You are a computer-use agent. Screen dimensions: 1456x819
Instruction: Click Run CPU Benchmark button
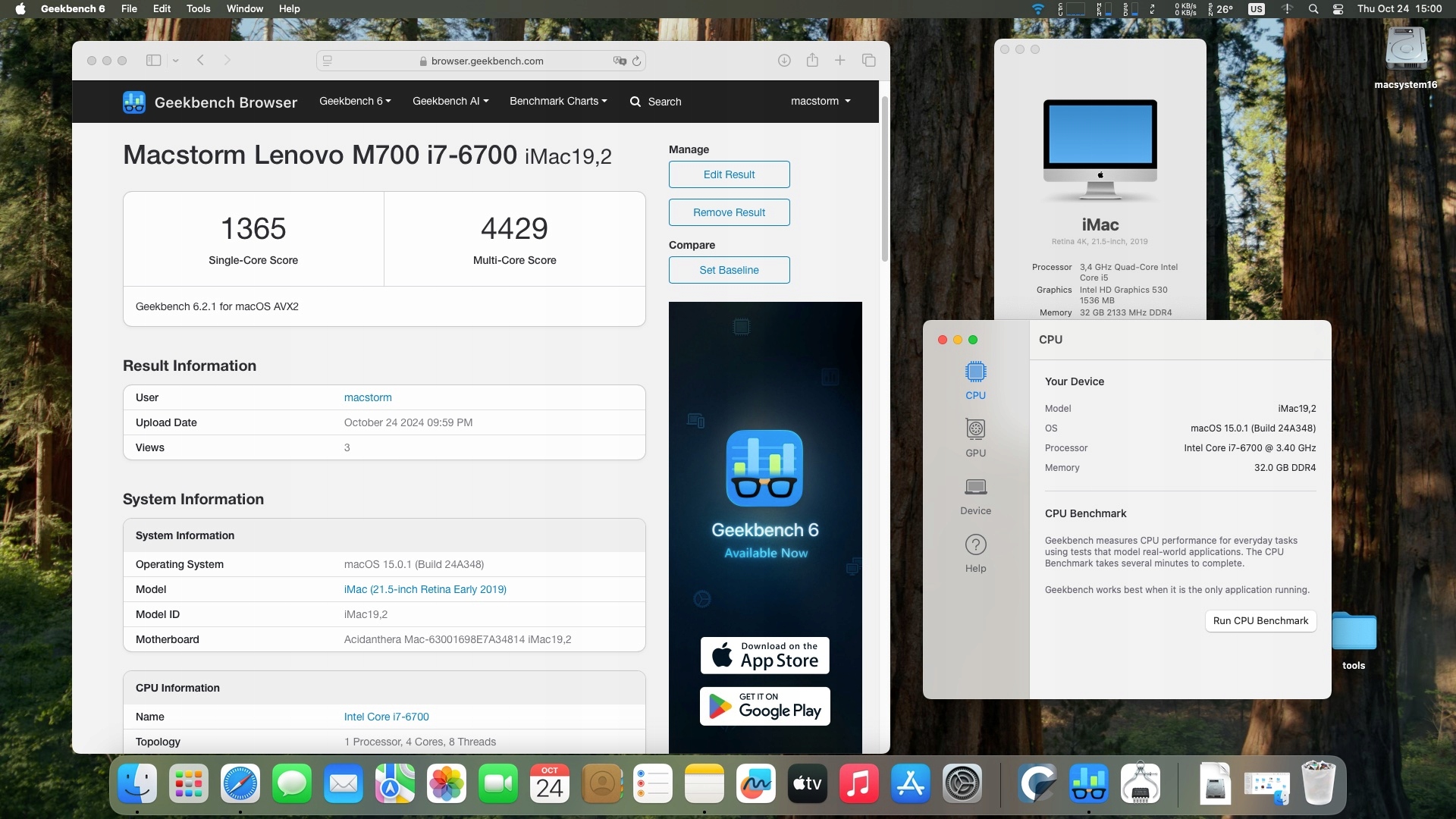pos(1260,620)
